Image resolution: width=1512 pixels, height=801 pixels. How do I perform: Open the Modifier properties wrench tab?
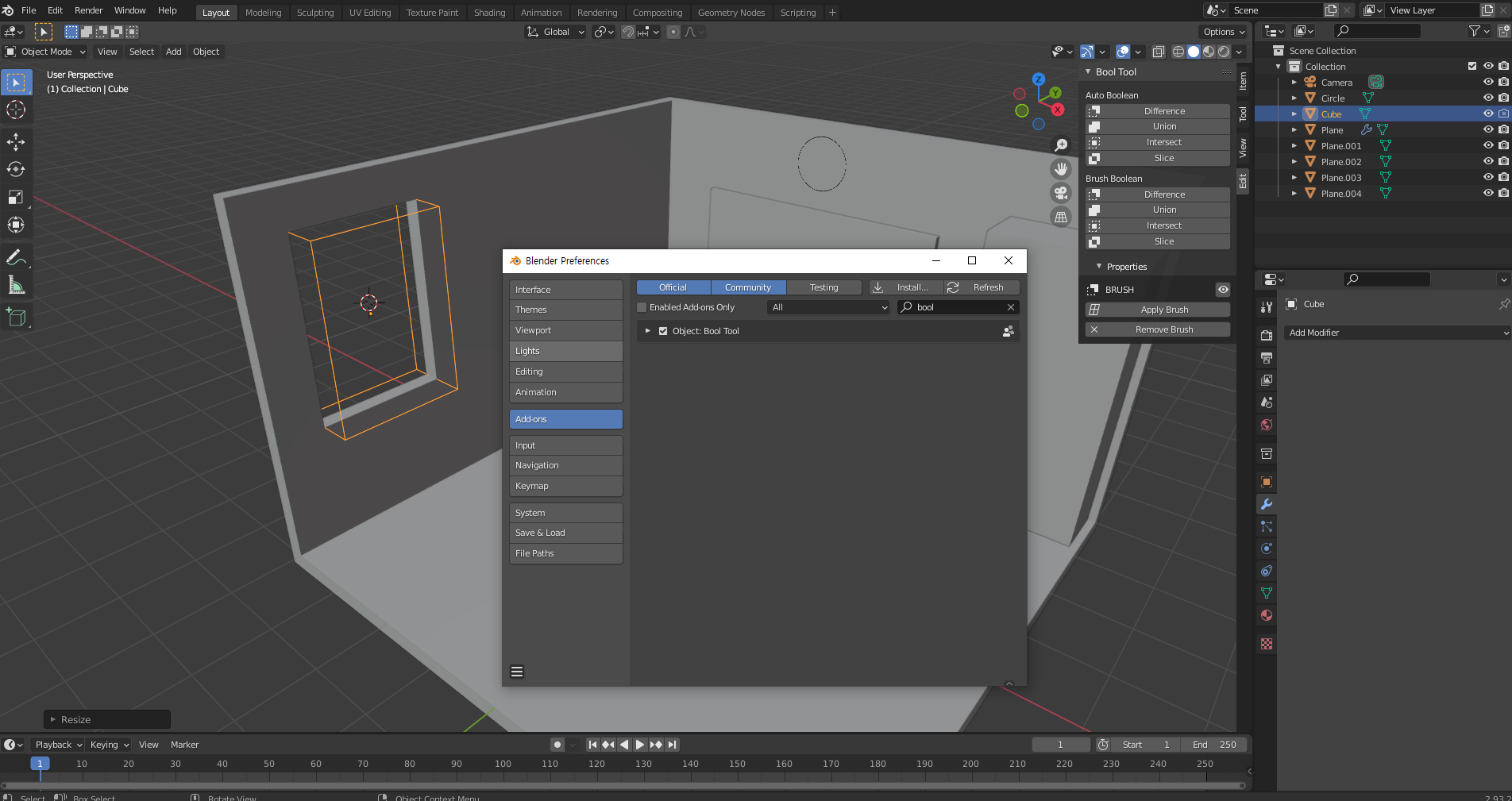click(1267, 504)
